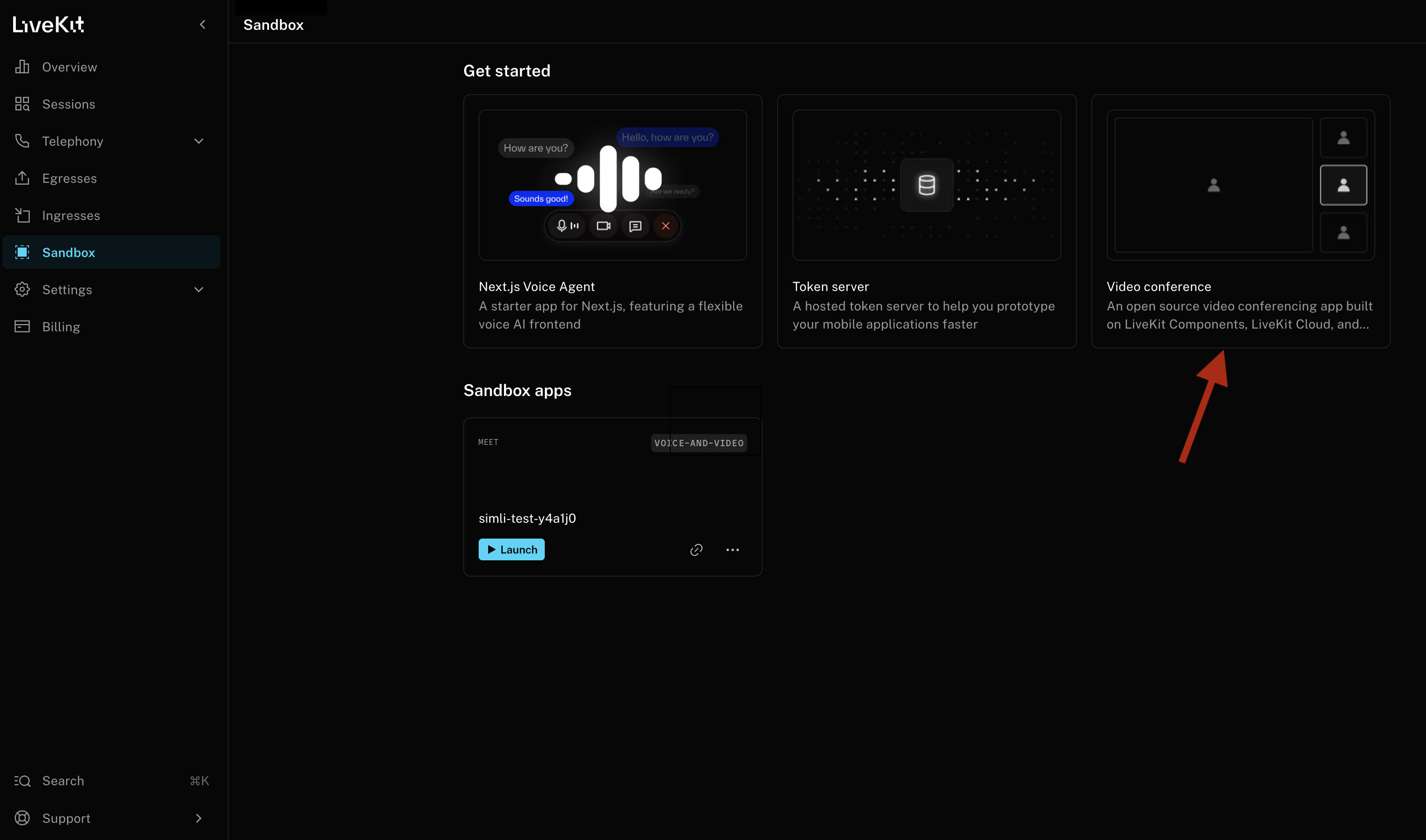Click the Get started heading

507,71
